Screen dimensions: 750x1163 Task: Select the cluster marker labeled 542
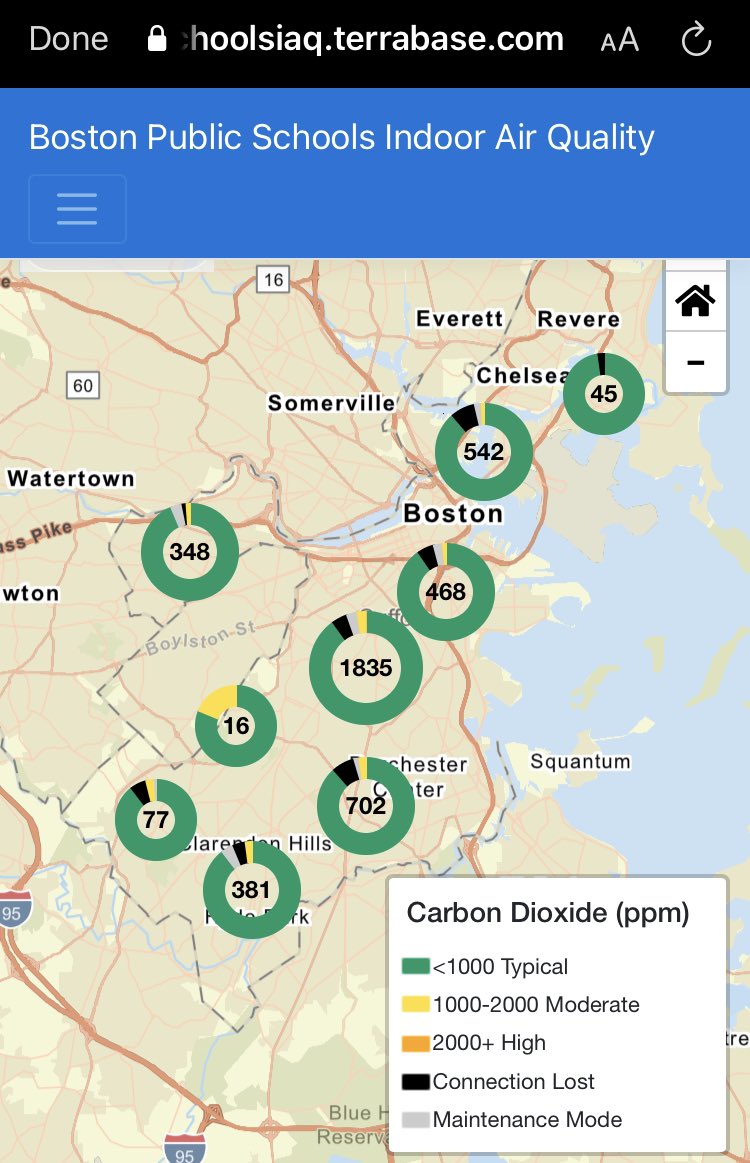click(484, 451)
